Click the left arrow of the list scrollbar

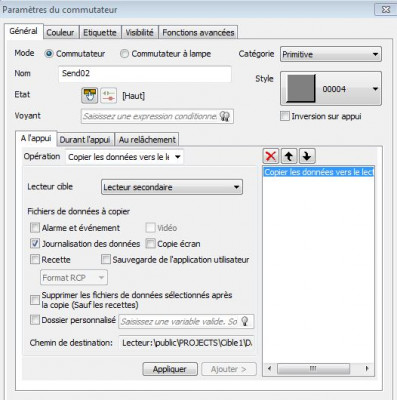[269, 369]
